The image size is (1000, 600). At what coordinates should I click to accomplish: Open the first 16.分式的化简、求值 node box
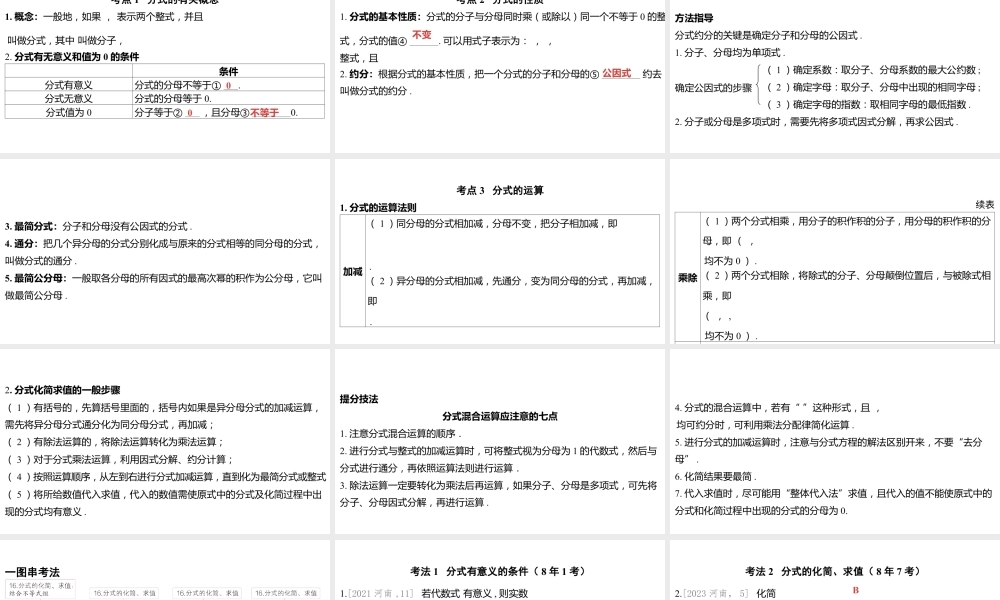pos(45,588)
